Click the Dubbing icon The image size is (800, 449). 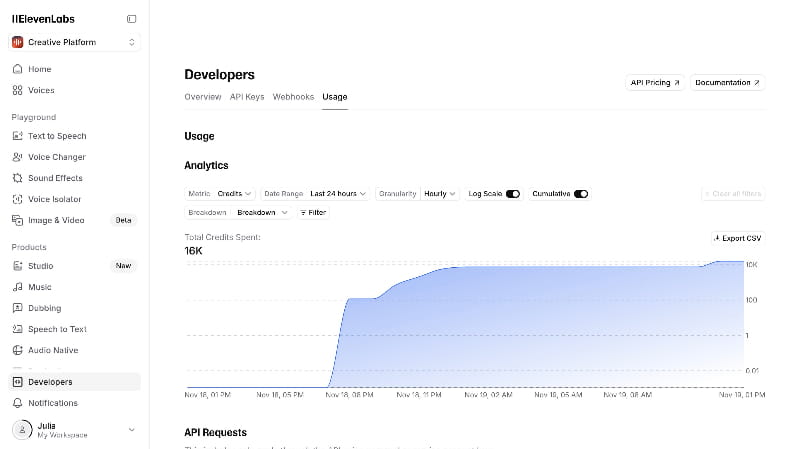click(17, 308)
